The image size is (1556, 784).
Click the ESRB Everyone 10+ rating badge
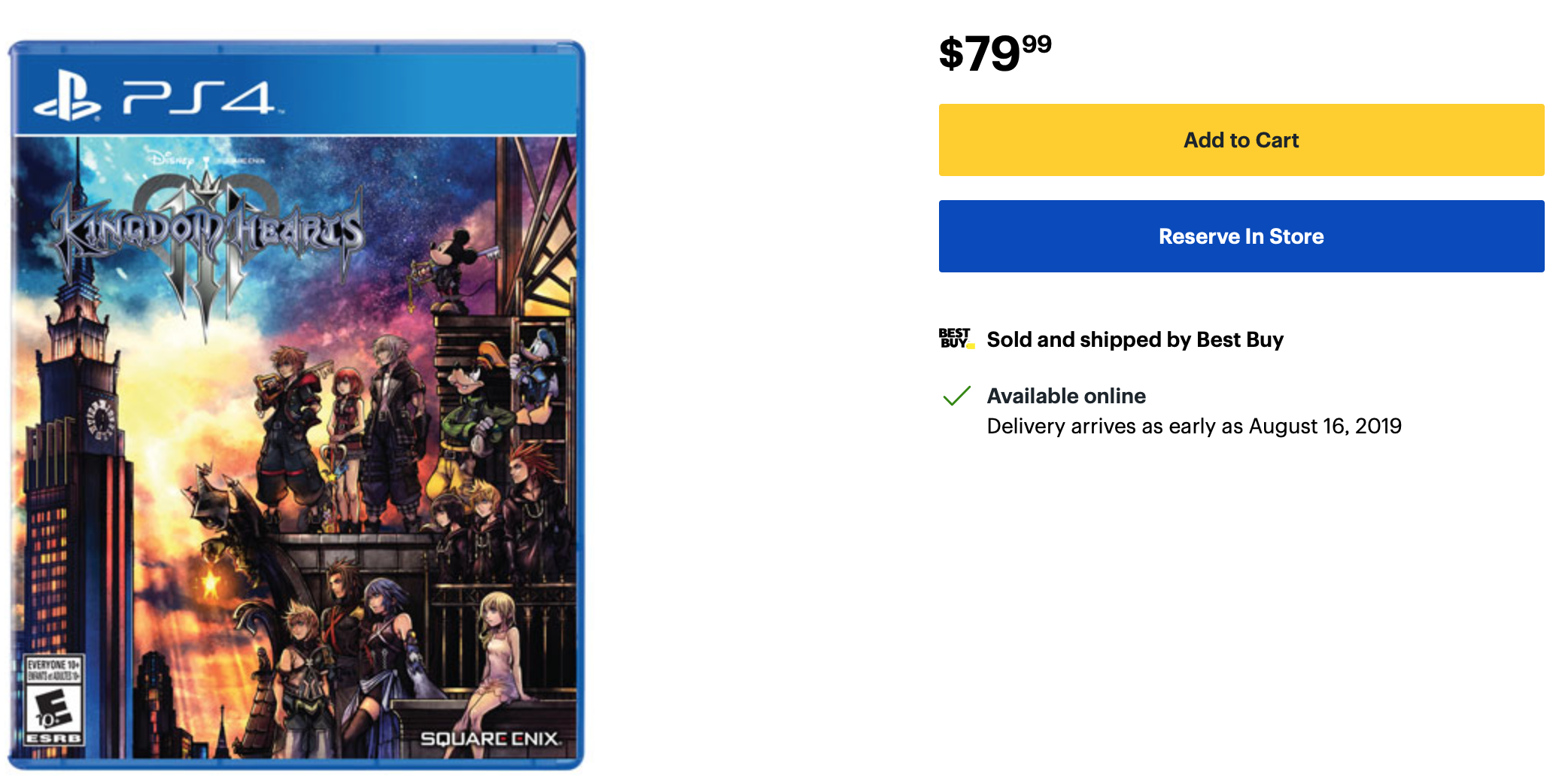click(53, 700)
